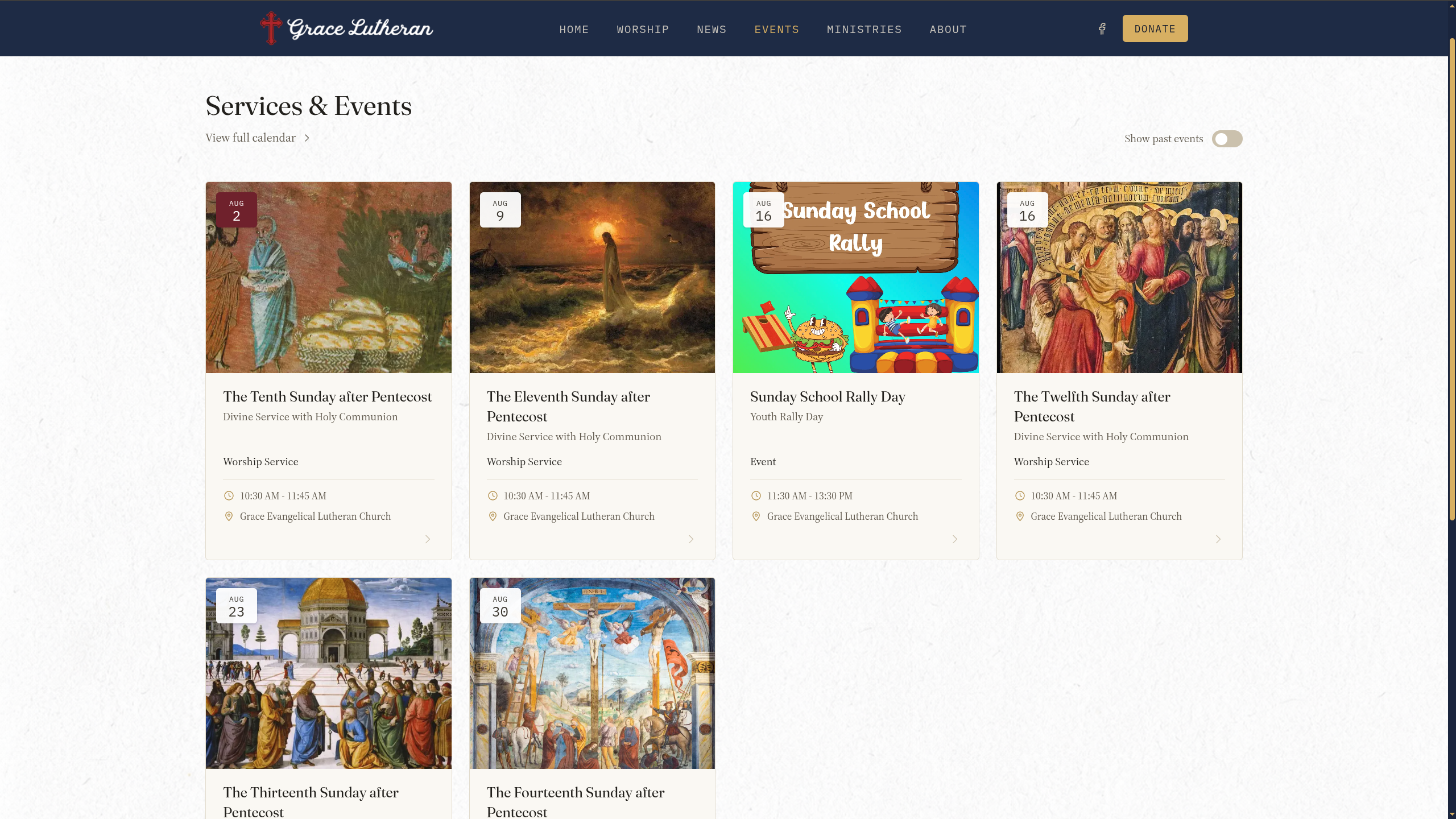The width and height of the screenshot is (1456, 819).
Task: Click Tenth Sunday 'Divine Service with Holy Communion' text
Action: click(x=311, y=417)
